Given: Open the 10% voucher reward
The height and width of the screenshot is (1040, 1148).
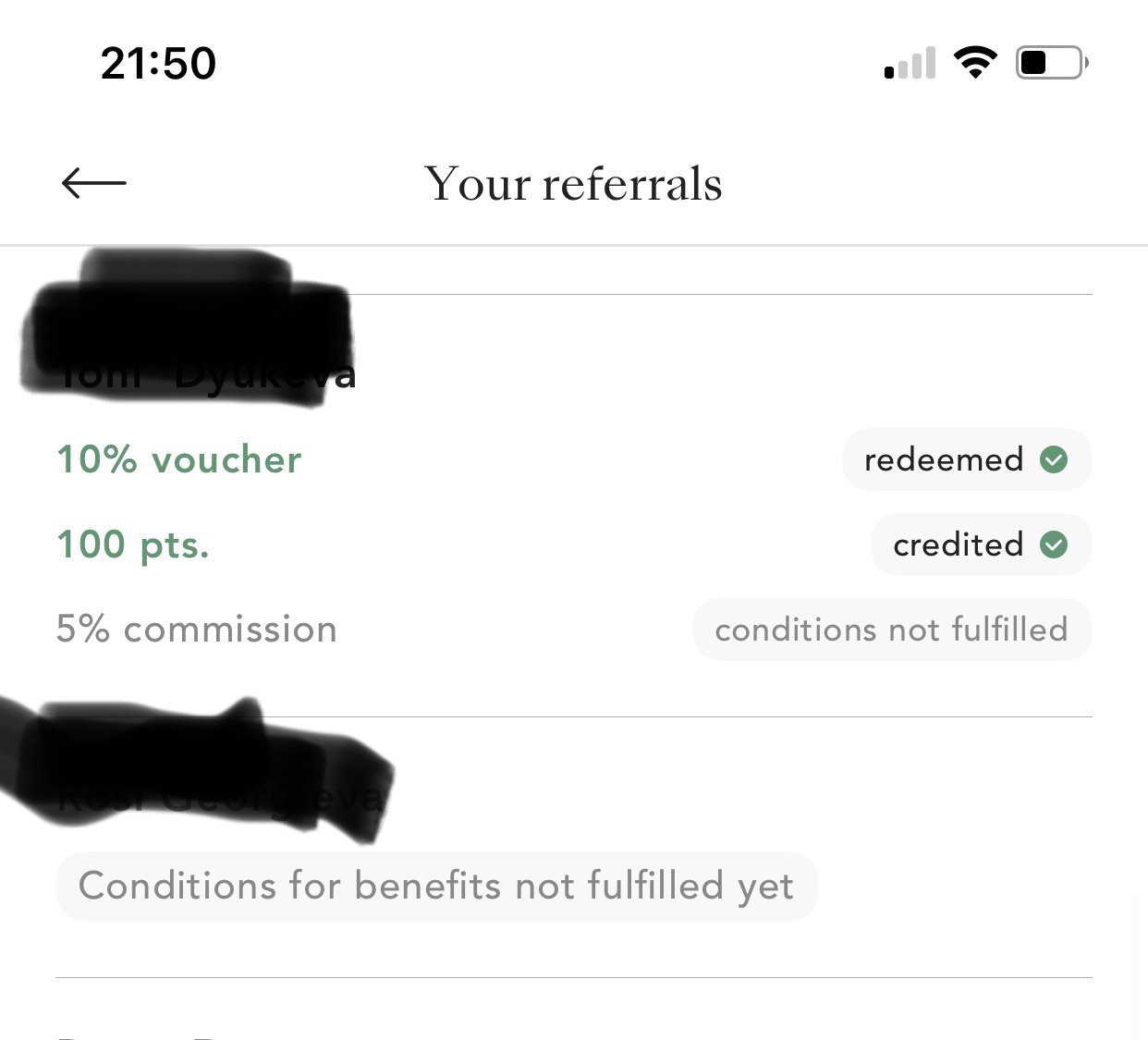Looking at the screenshot, I should tap(179, 459).
